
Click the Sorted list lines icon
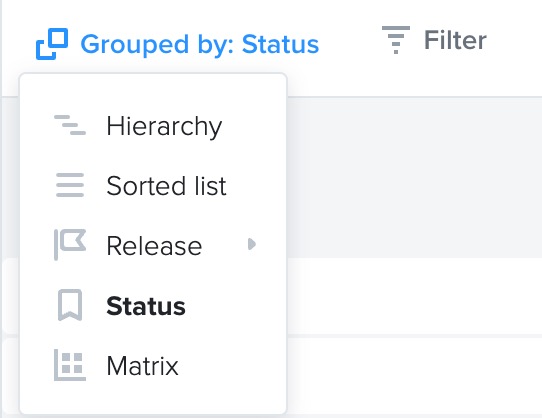pos(70,185)
